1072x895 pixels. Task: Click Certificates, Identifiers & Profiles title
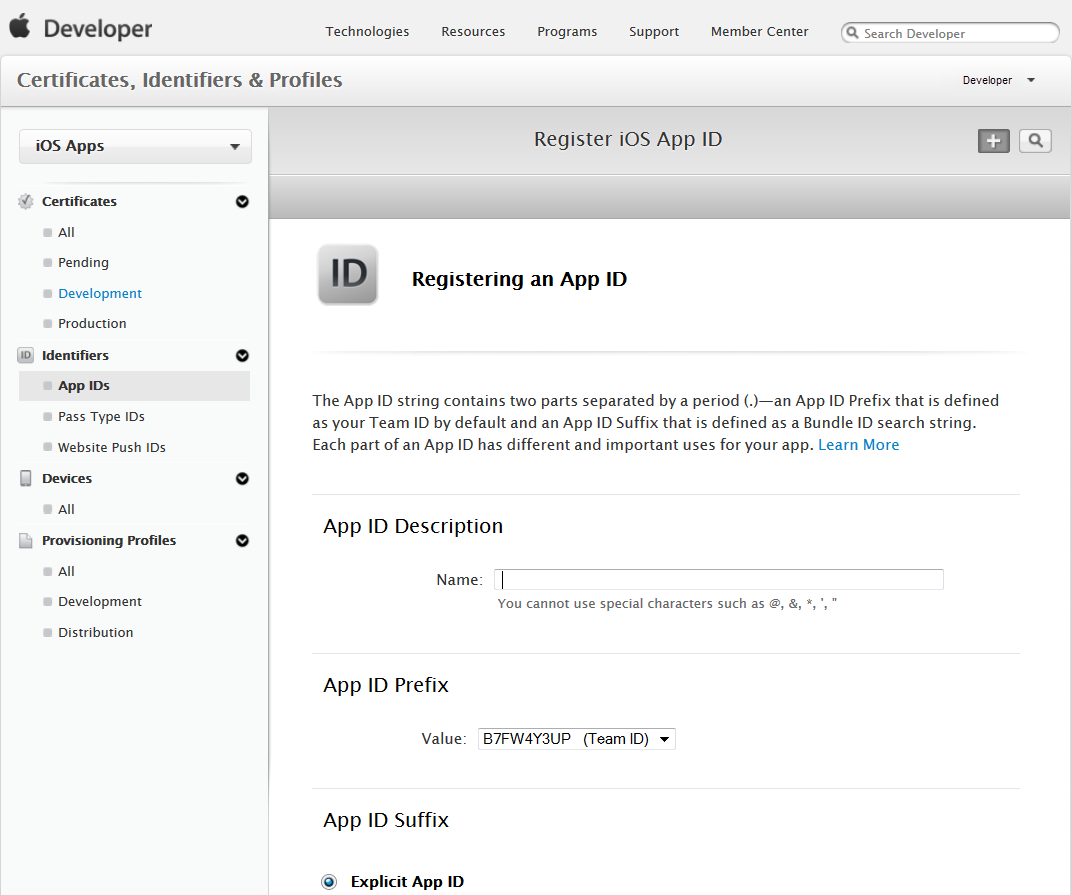180,80
